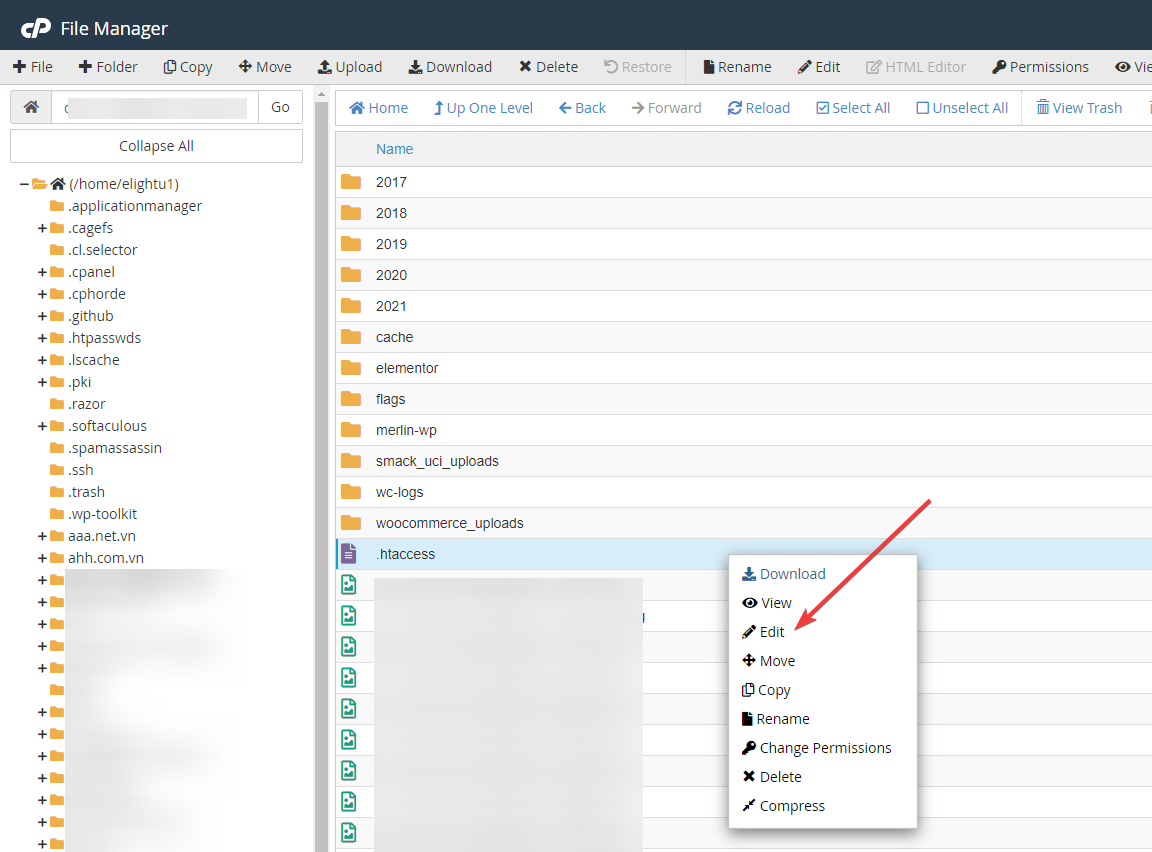Click the Back navigation link
Image resolution: width=1152 pixels, height=852 pixels.
pyautogui.click(x=582, y=108)
